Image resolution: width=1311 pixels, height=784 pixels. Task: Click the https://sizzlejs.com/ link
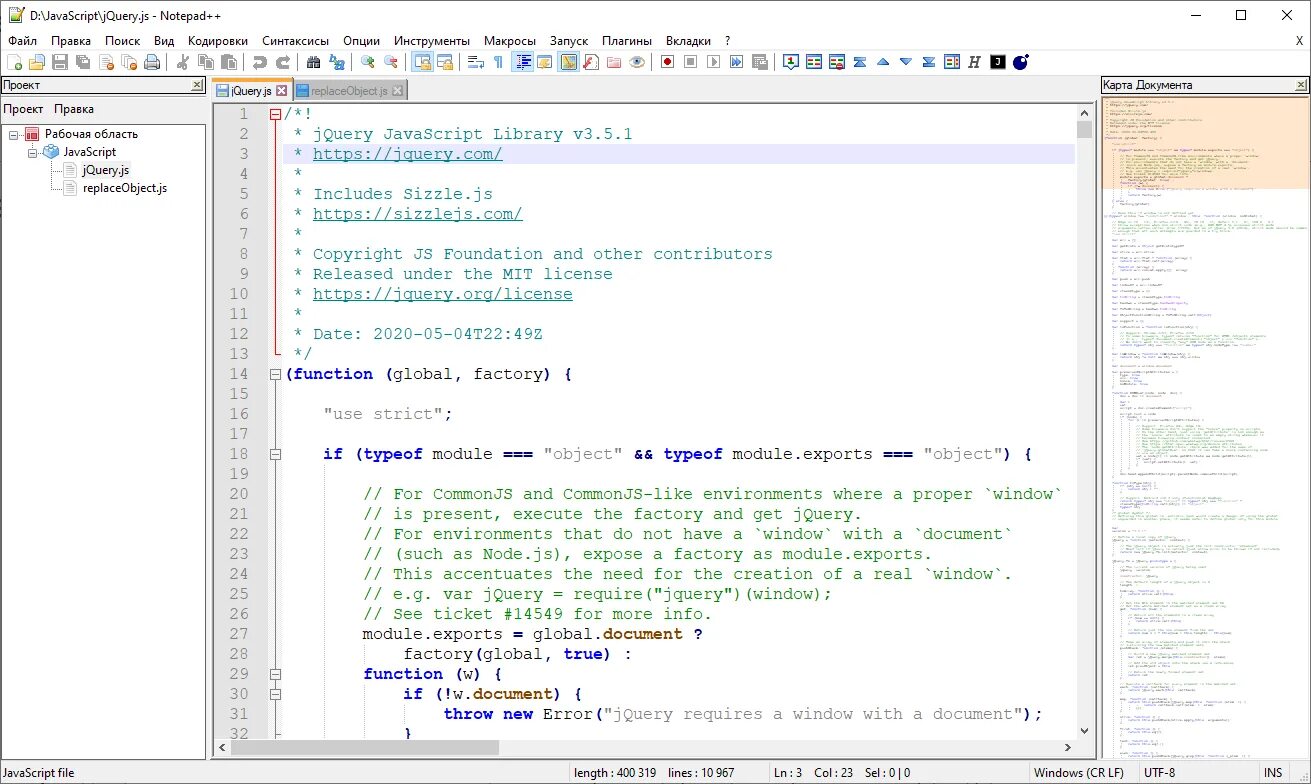(417, 214)
